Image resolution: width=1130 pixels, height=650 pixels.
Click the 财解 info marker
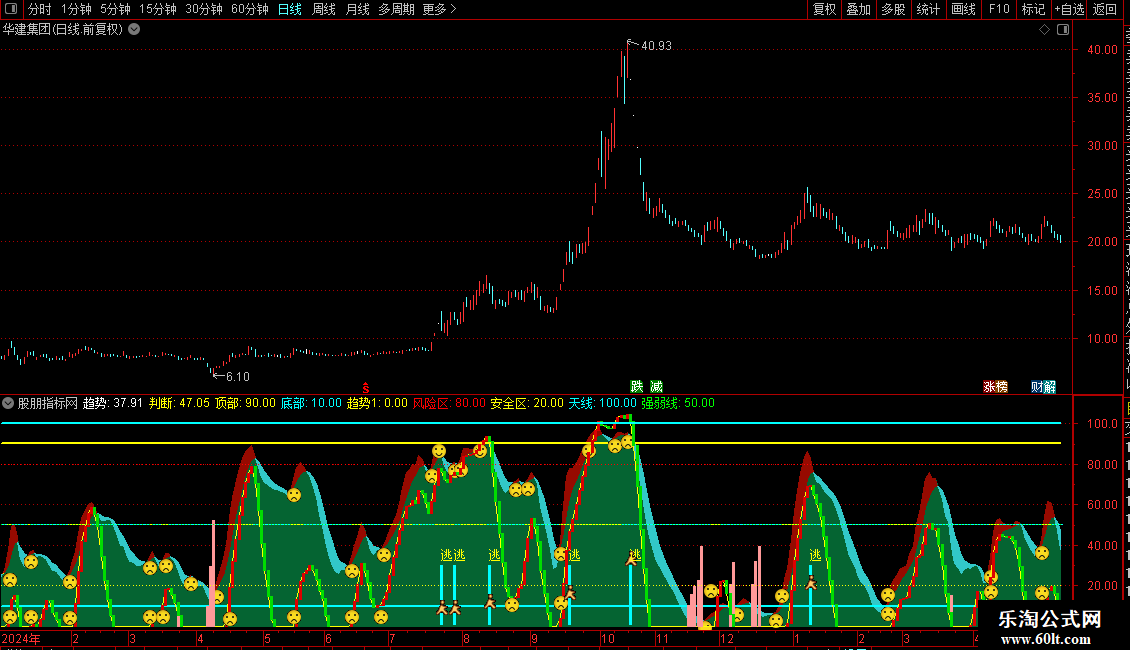[1043, 387]
